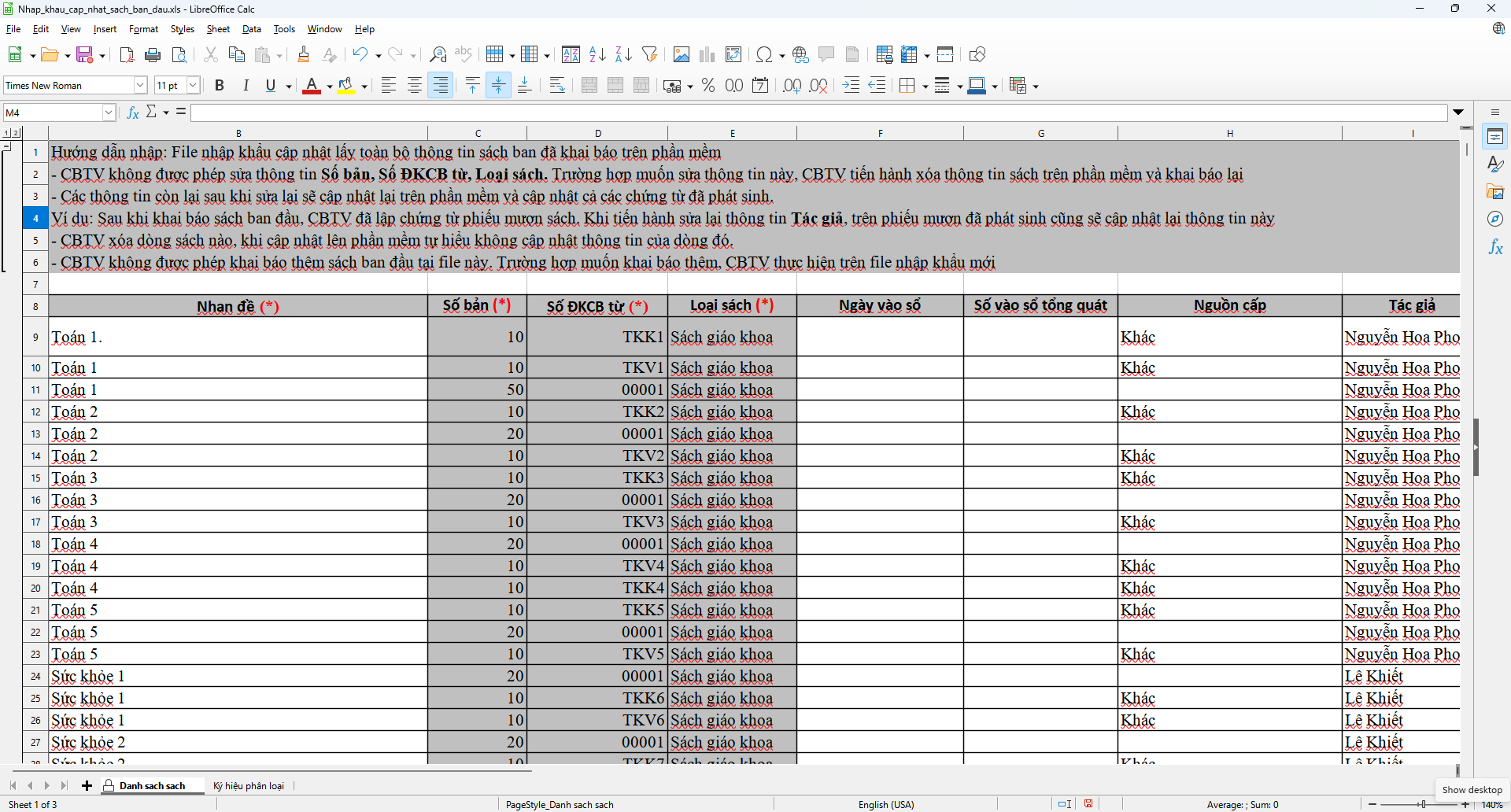
Task: Apply the red font color
Action: coord(312,85)
